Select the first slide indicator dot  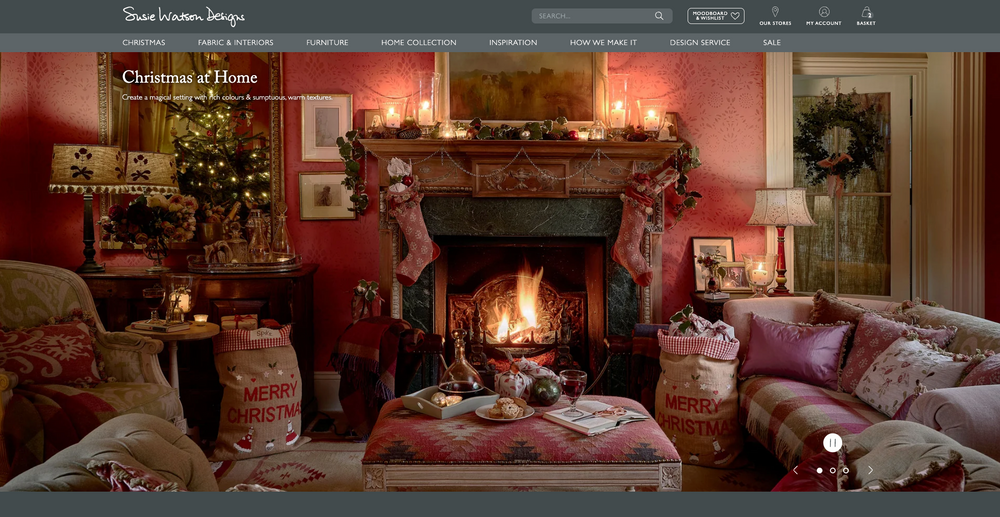coord(820,470)
